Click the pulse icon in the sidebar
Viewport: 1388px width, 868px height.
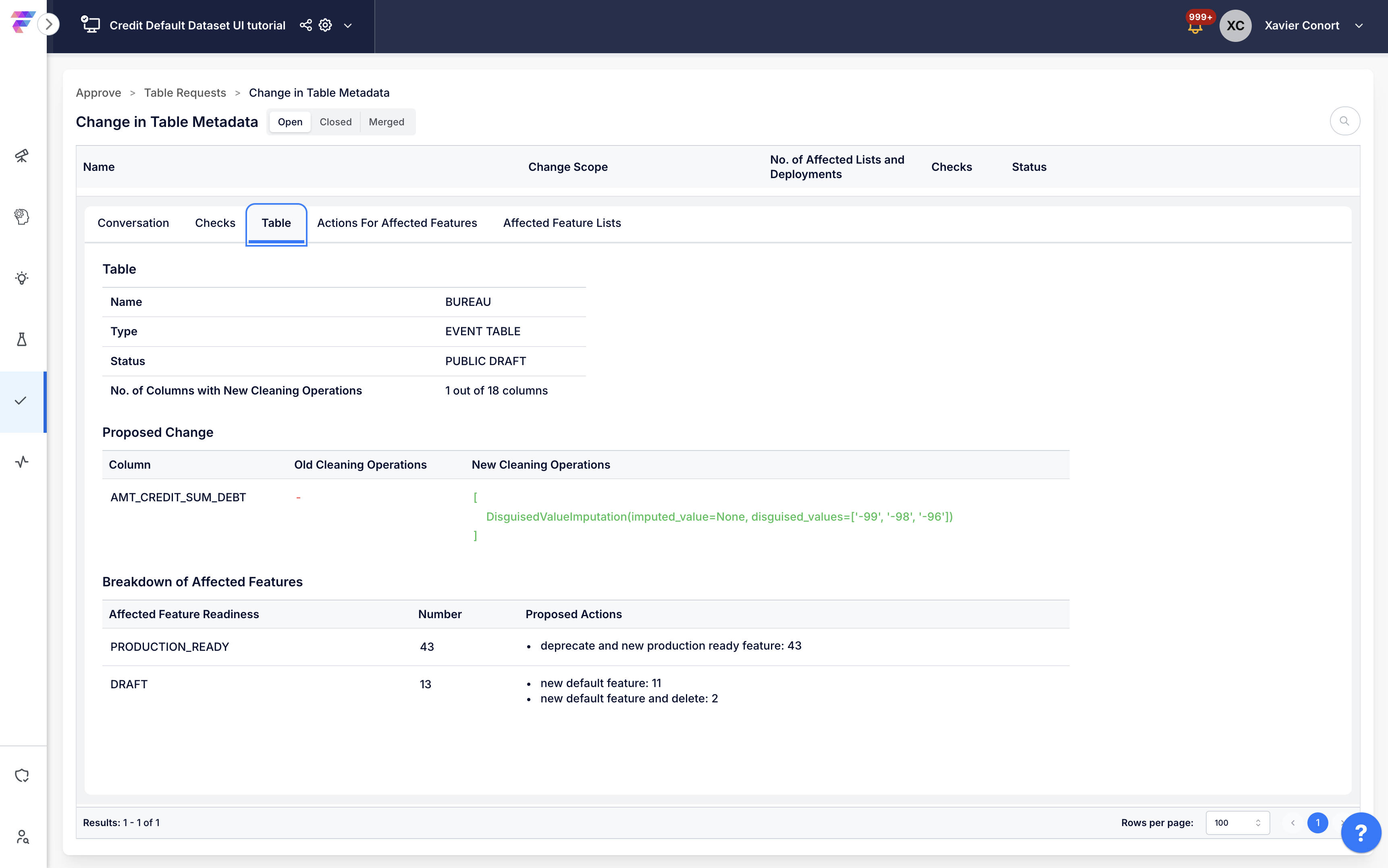[x=22, y=461]
